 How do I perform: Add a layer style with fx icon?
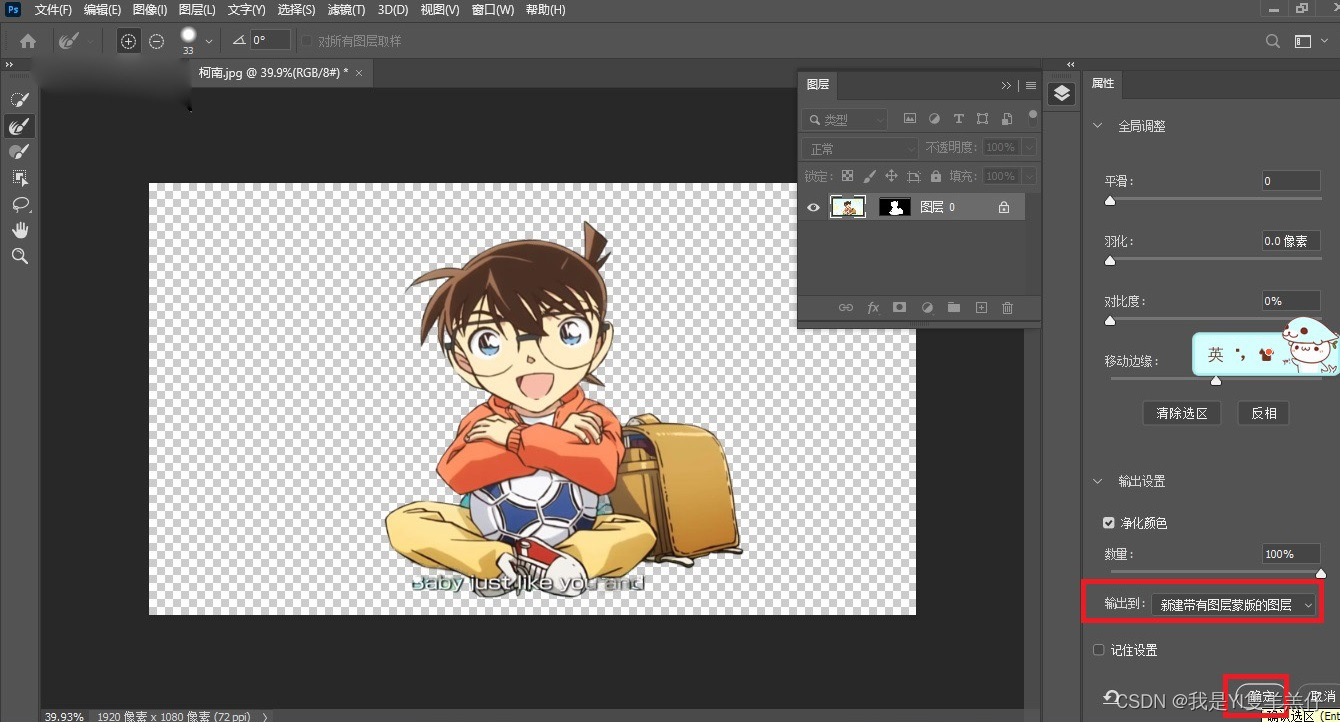[872, 308]
